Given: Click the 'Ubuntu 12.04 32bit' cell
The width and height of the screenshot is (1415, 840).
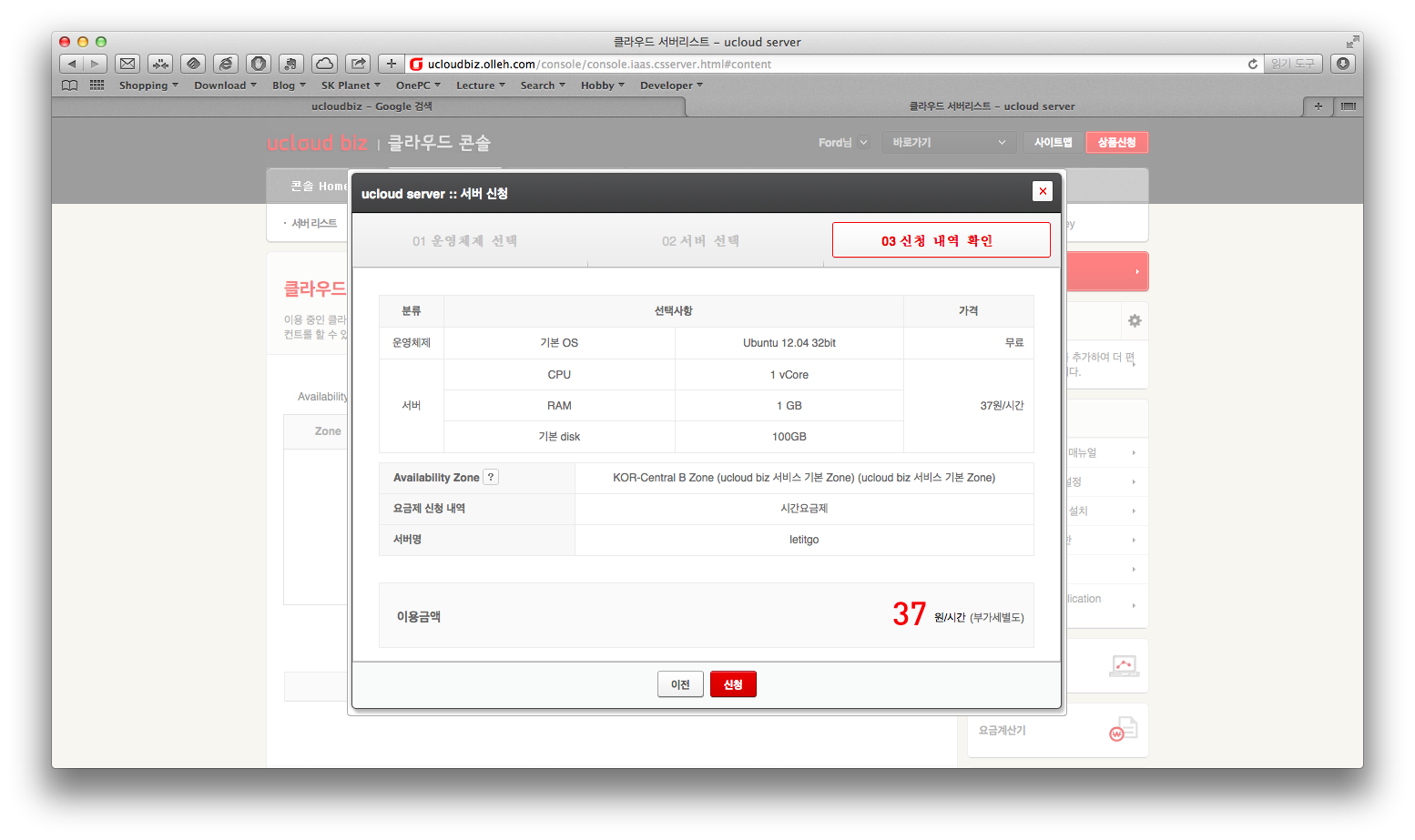Looking at the screenshot, I should click(789, 343).
